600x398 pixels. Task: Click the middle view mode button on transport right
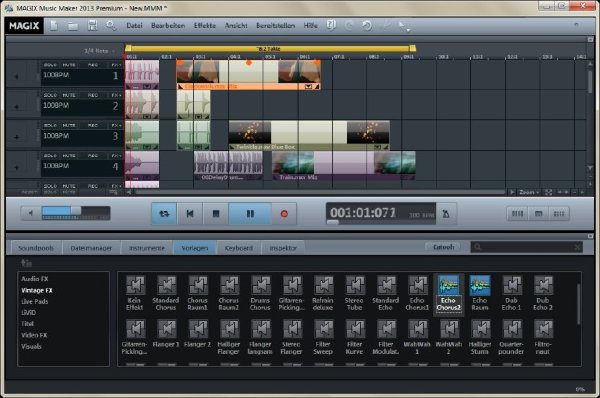[x=538, y=214]
